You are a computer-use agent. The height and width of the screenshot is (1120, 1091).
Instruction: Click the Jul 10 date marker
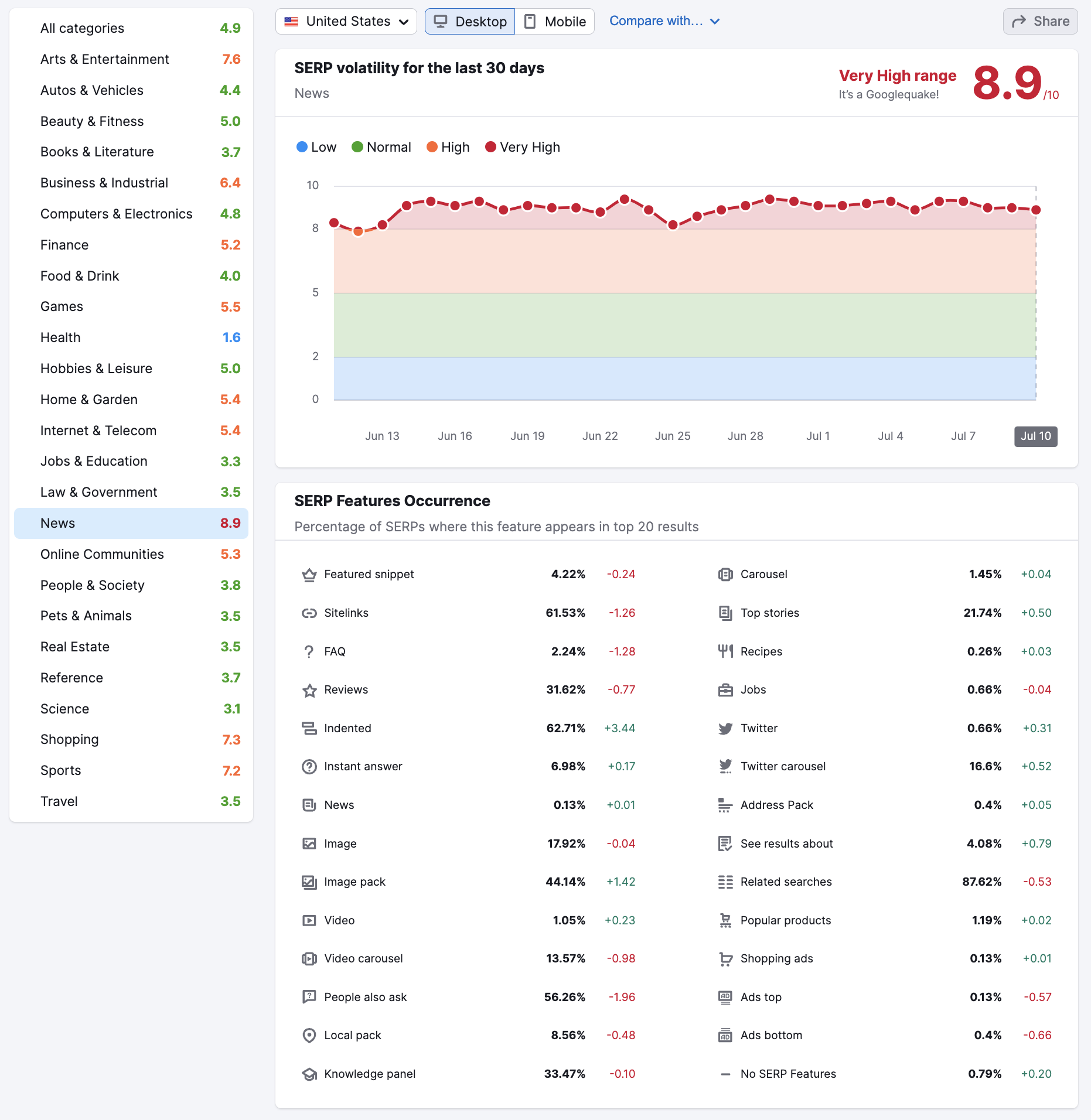pyautogui.click(x=1035, y=436)
